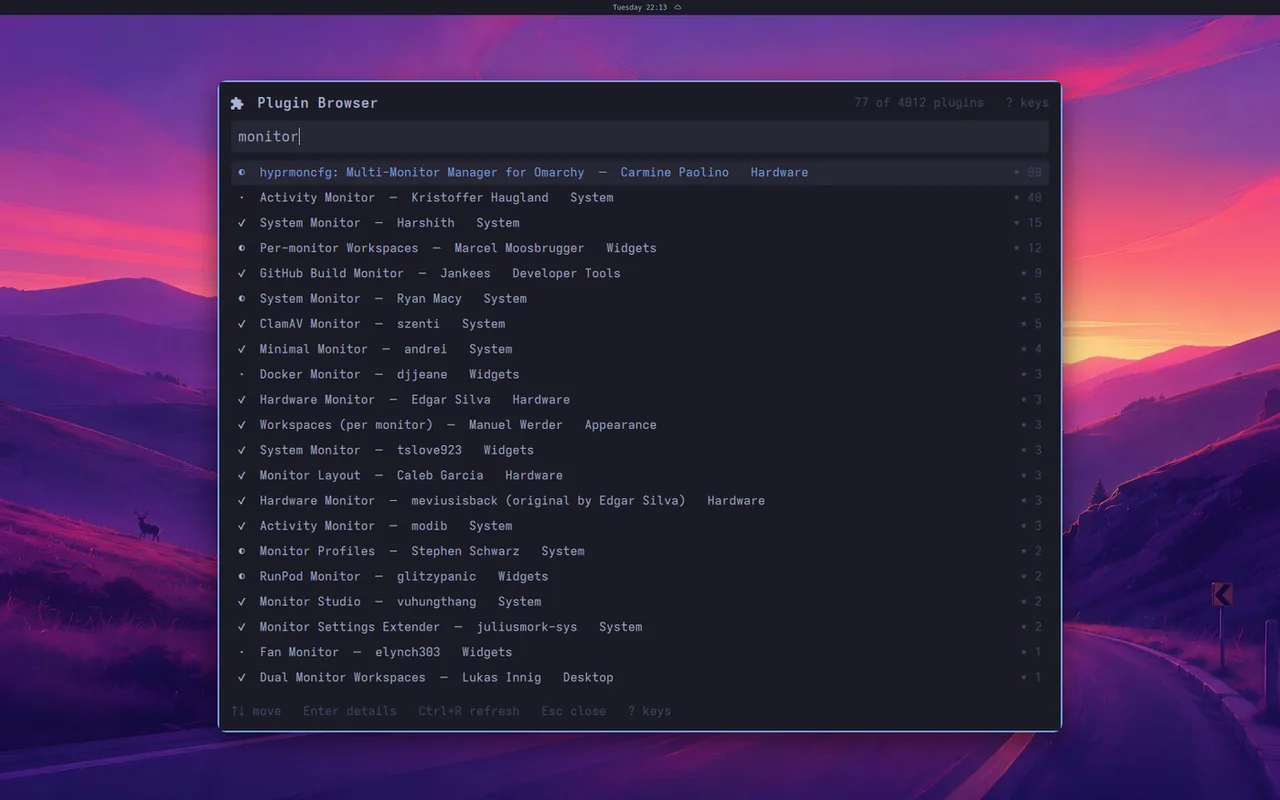
Task: Click the star count for Activity Monitor by Kristoffer Haugland
Action: pyautogui.click(x=1028, y=197)
